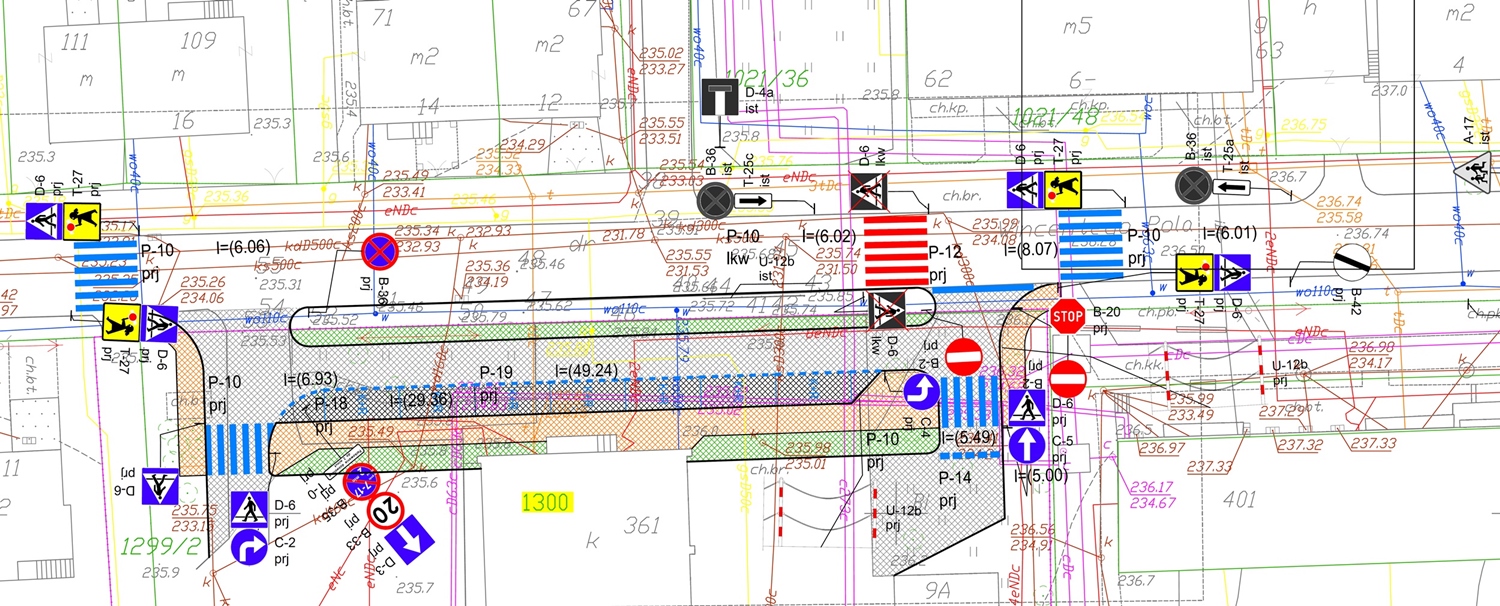Click the yellow highlighted 1300 label
This screenshot has width=1500, height=606.
pyautogui.click(x=546, y=502)
